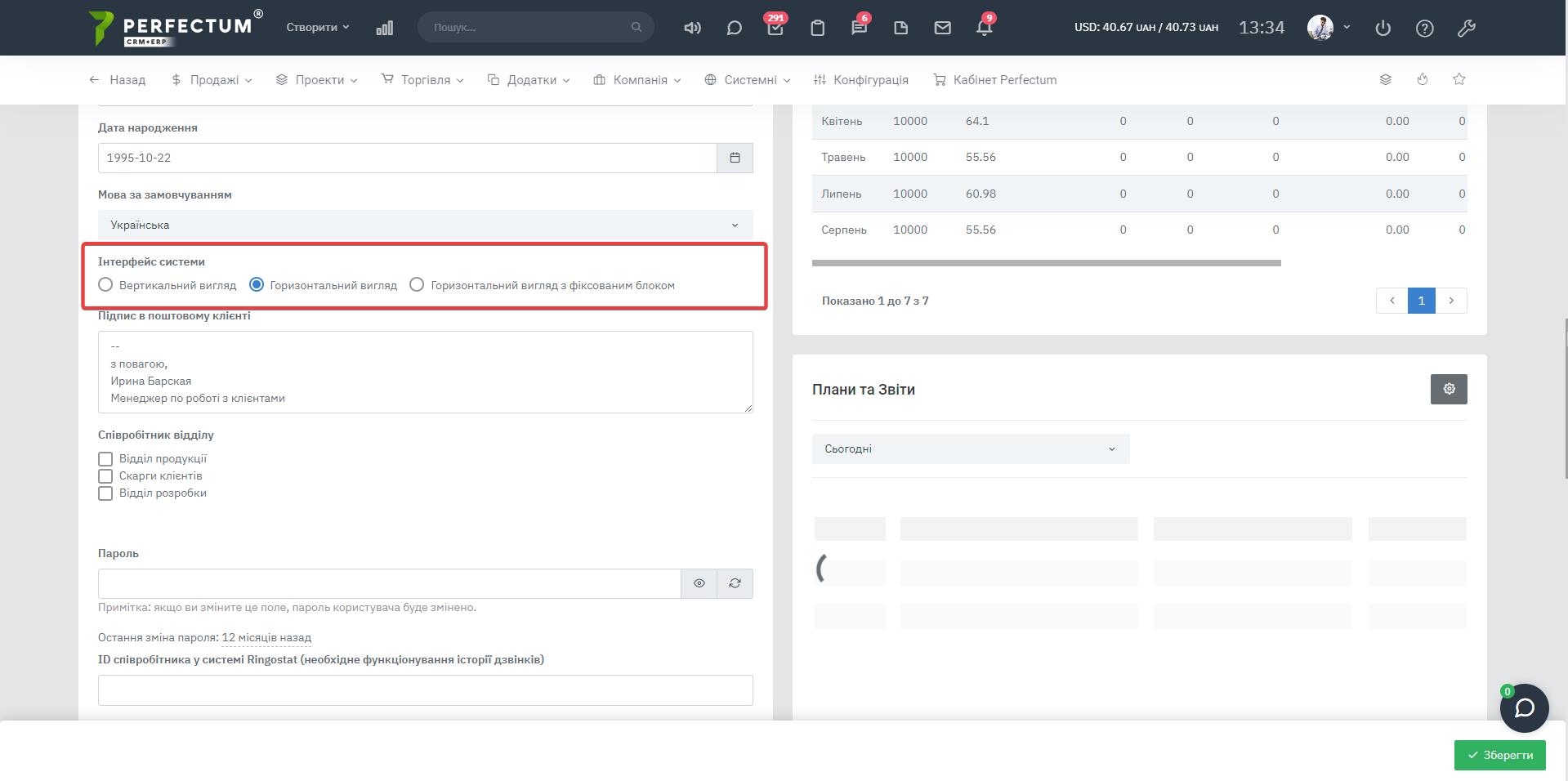Select Горизонтальний вигляд з фіксованим блоком option
Viewport: 1568px width, 781px height.
(417, 285)
